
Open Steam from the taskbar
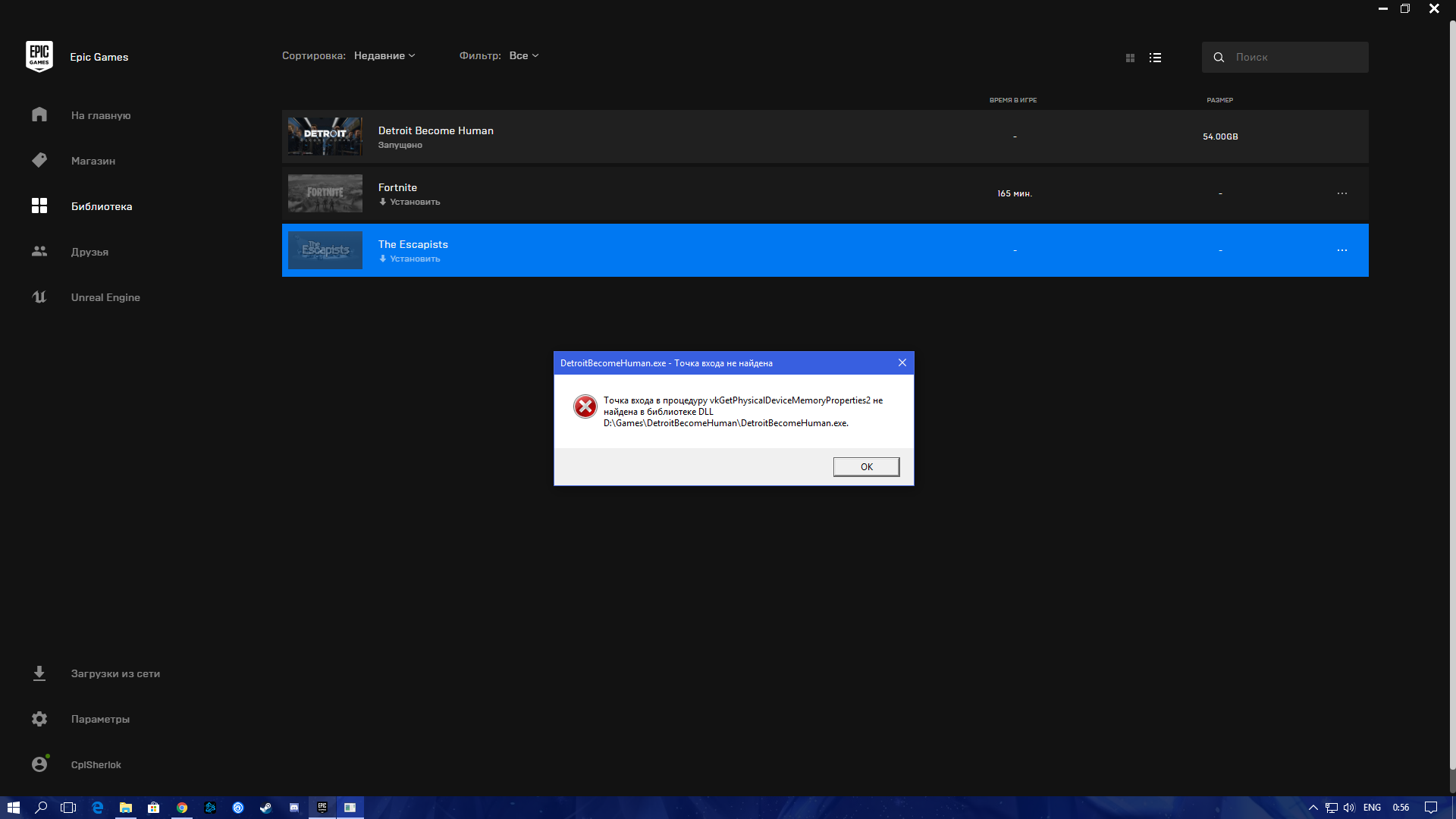pyautogui.click(x=265, y=808)
